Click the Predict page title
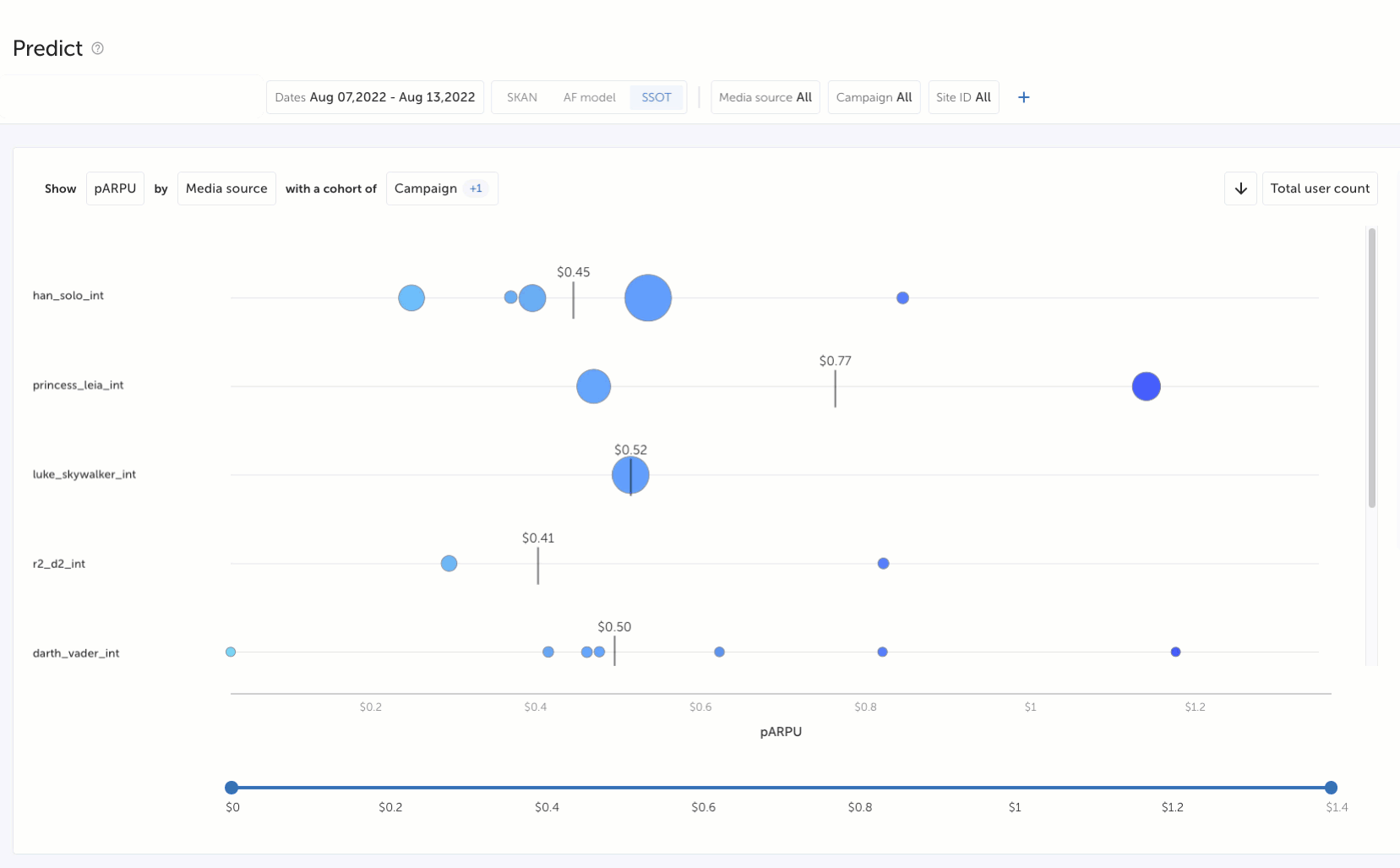This screenshot has height=868, width=1400. (48, 48)
